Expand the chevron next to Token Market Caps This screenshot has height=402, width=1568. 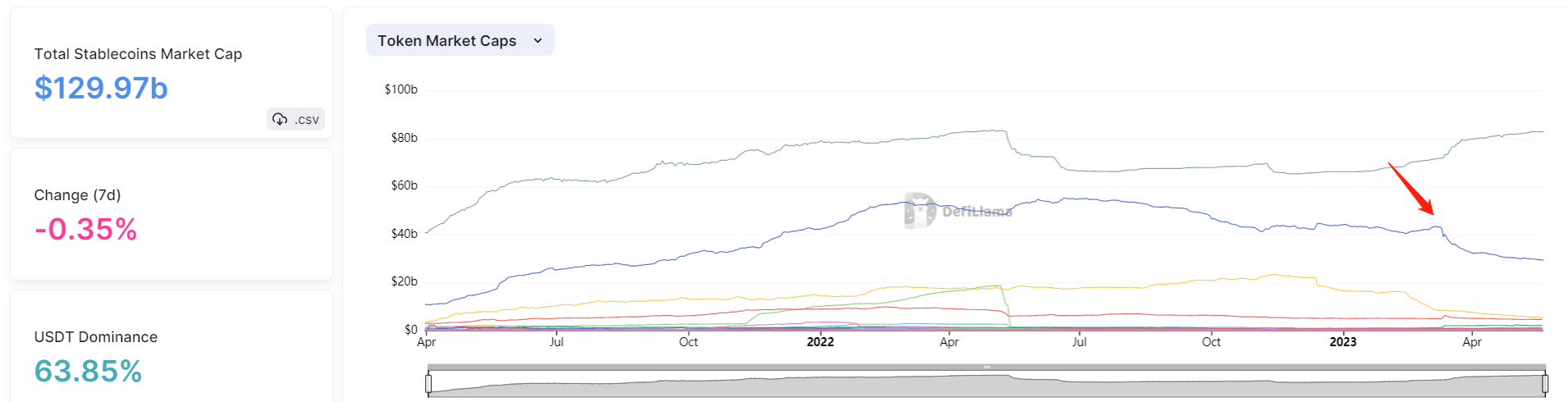538,40
